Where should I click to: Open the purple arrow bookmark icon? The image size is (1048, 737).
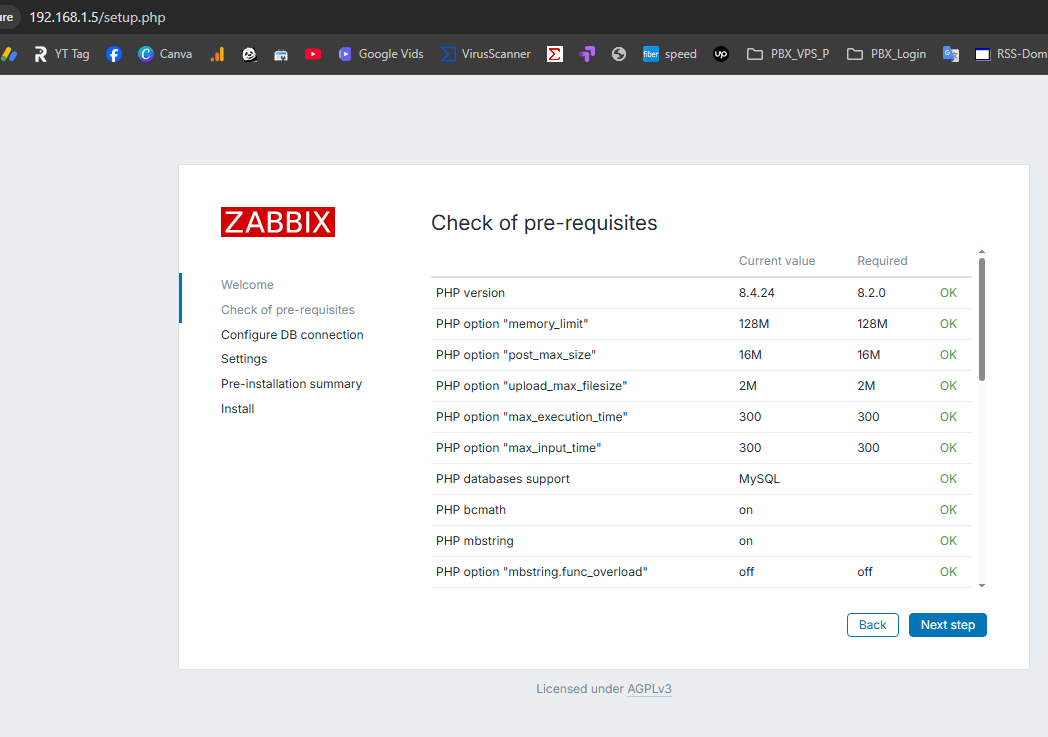pyautogui.click(x=587, y=54)
